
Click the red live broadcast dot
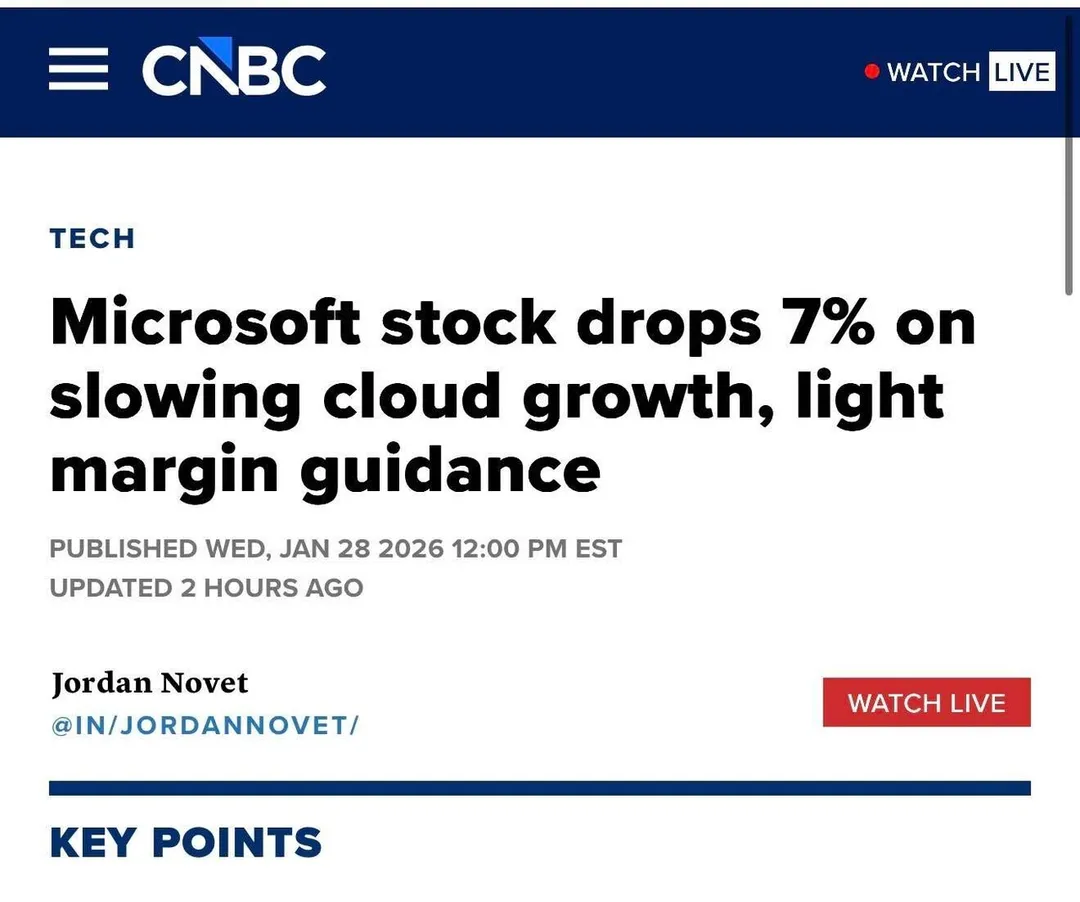point(872,71)
